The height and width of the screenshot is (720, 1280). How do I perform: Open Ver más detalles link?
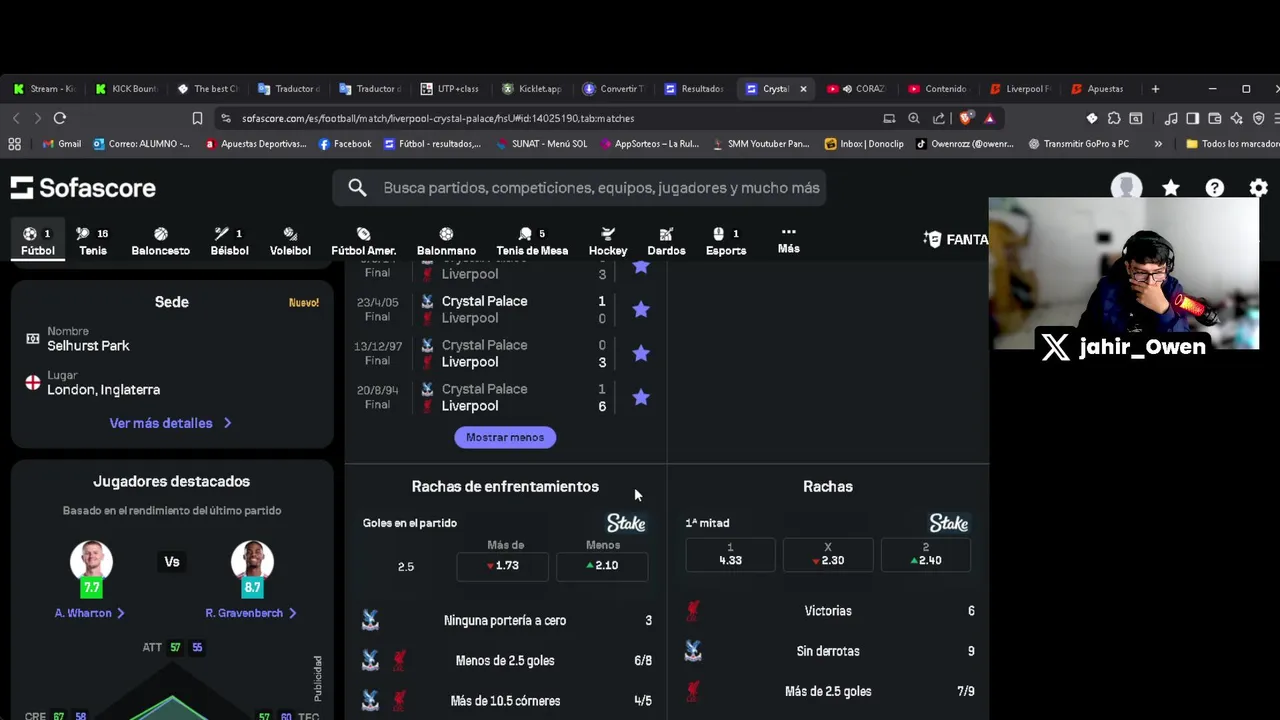pyautogui.click(x=171, y=423)
